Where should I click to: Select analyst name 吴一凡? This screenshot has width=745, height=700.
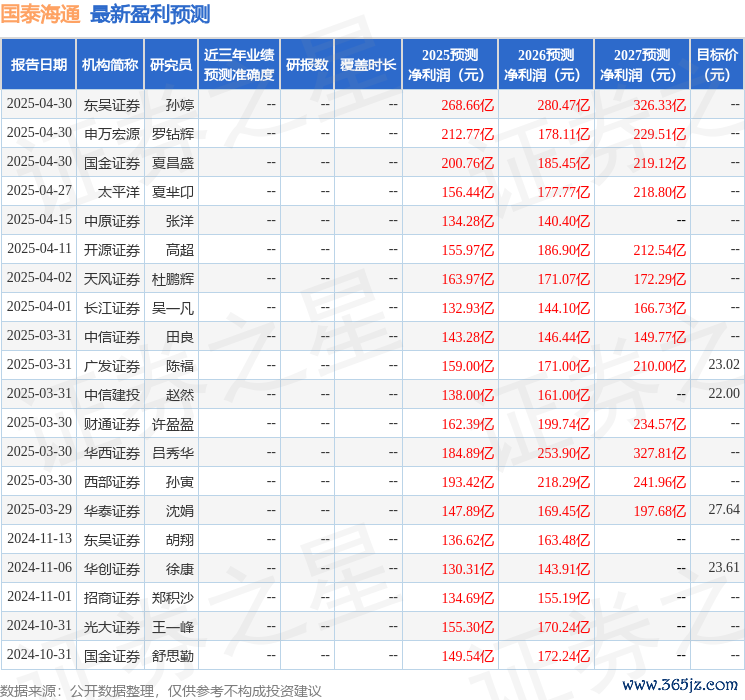pos(172,308)
